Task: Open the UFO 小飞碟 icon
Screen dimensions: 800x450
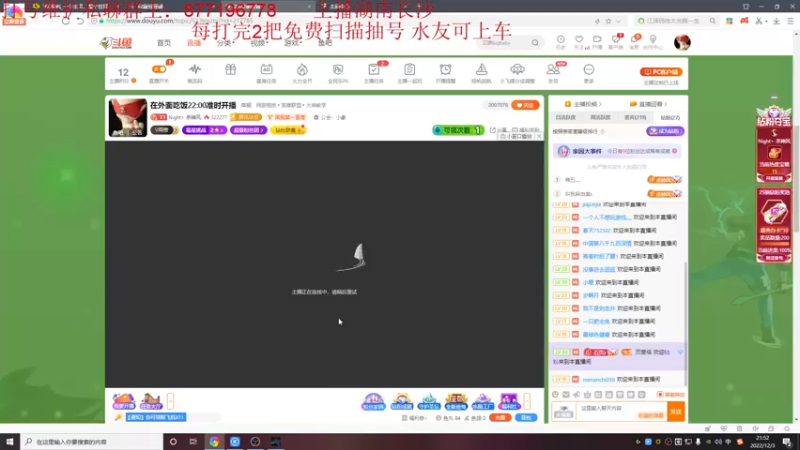Action: coord(517,72)
